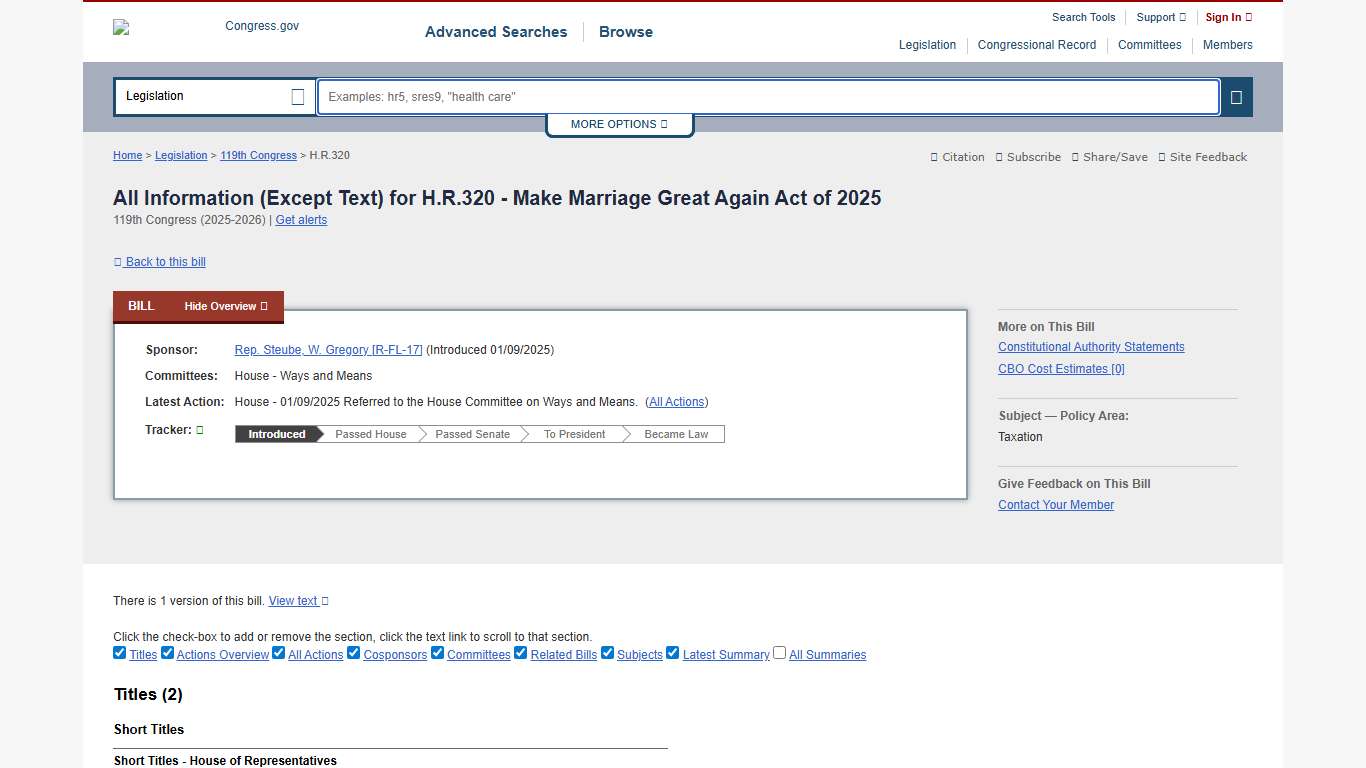Uncheck the Related Bills checkbox
The height and width of the screenshot is (768, 1366).
(521, 652)
